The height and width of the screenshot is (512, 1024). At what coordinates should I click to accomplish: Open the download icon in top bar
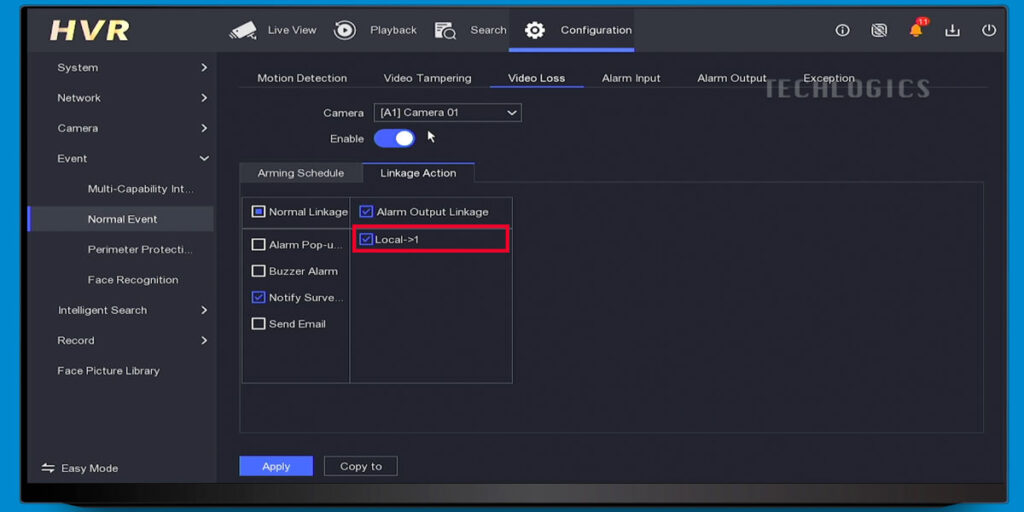coord(952,30)
